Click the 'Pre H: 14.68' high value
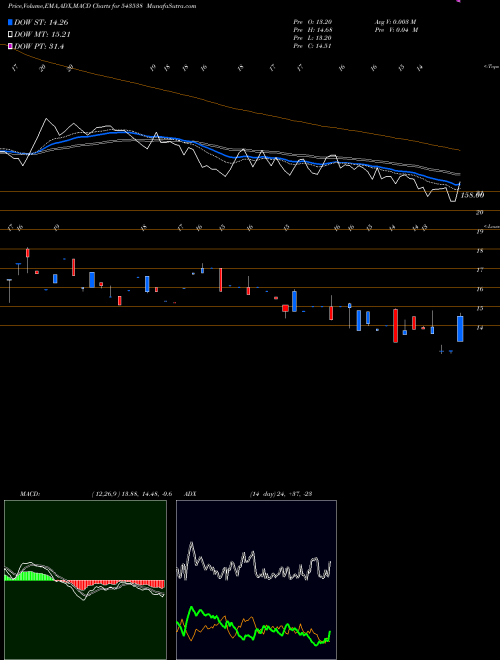Screen dimensions: 500x660 point(313,30)
